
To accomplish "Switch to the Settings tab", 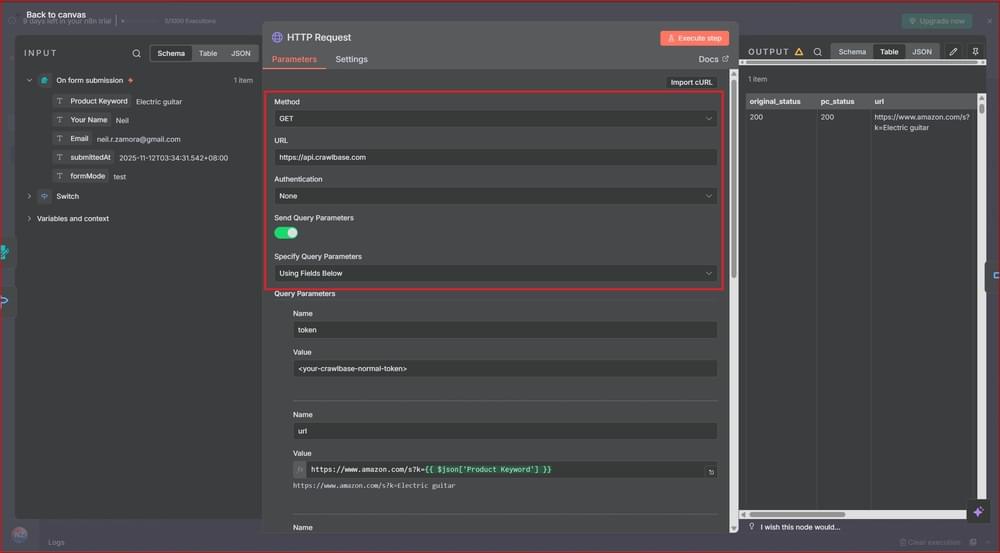I will coord(351,60).
